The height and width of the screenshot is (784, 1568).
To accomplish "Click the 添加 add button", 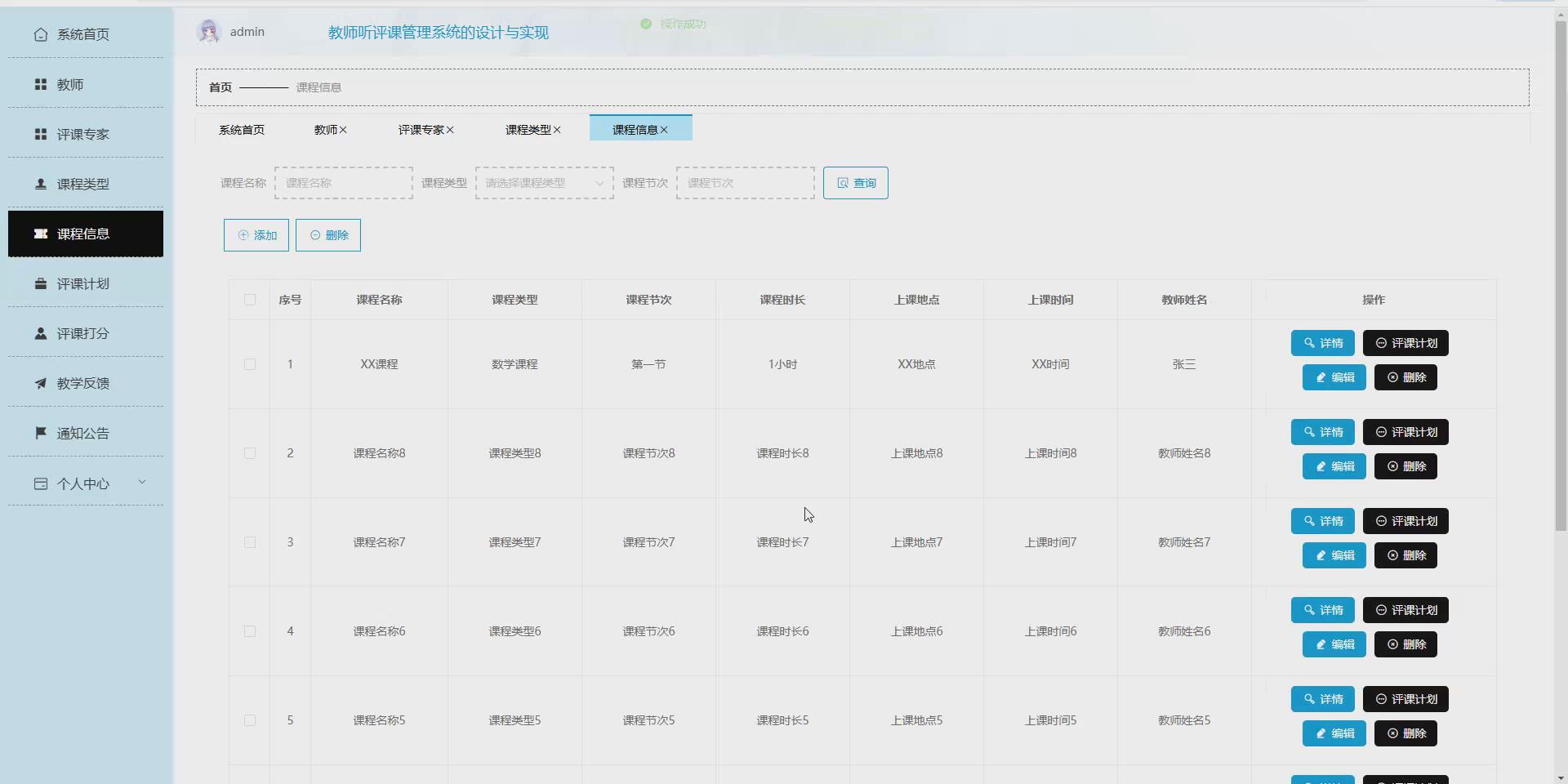I will click(256, 235).
